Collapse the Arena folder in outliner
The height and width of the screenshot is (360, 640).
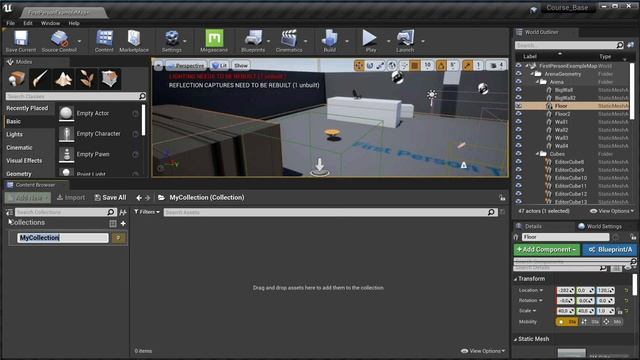click(537, 82)
